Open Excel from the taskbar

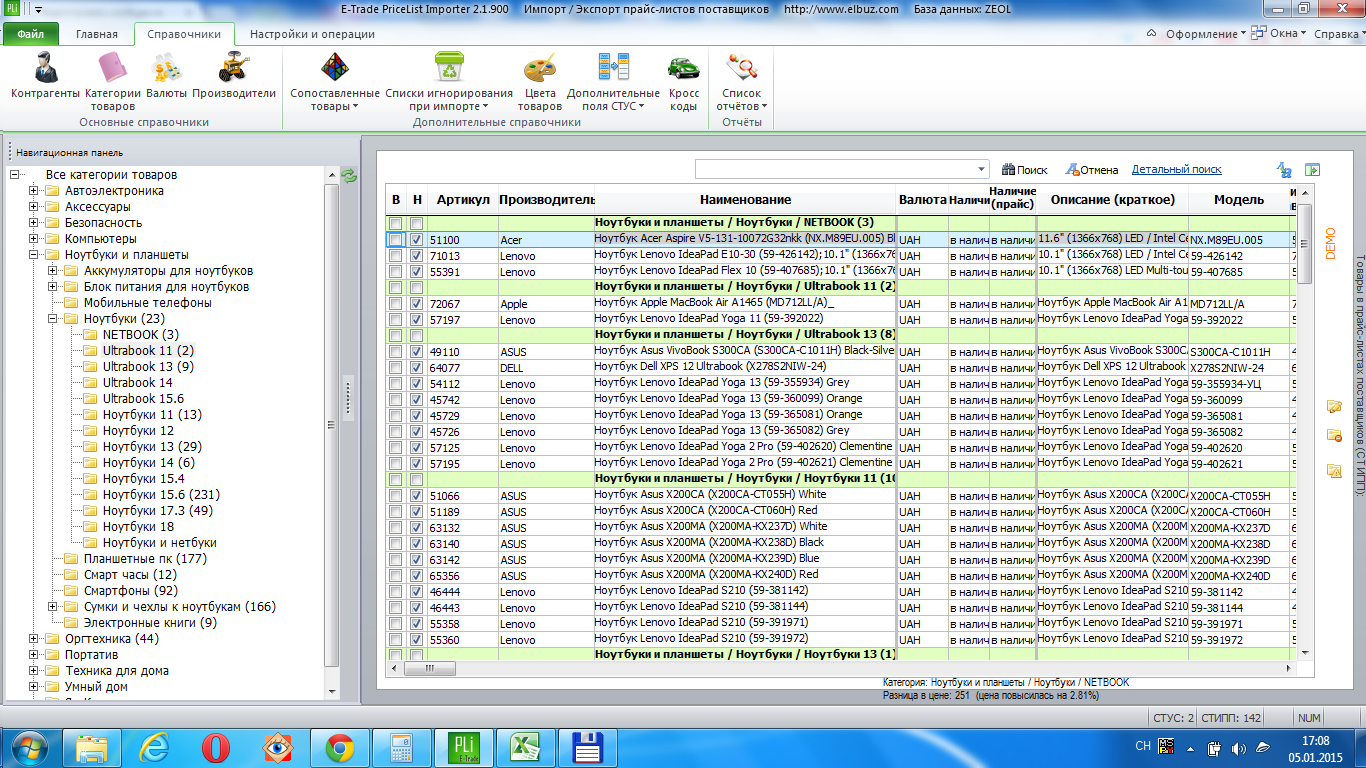tap(526, 747)
